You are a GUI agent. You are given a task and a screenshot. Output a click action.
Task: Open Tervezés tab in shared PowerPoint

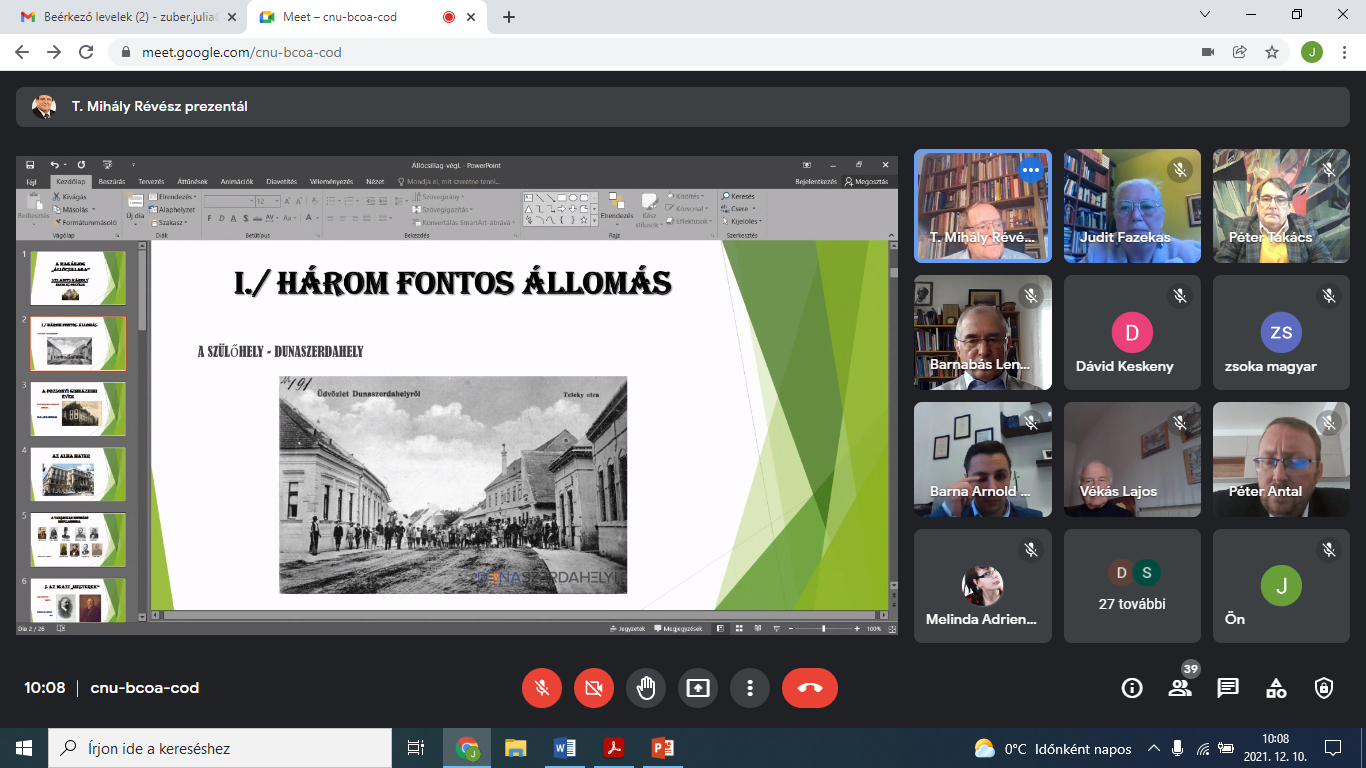151,181
